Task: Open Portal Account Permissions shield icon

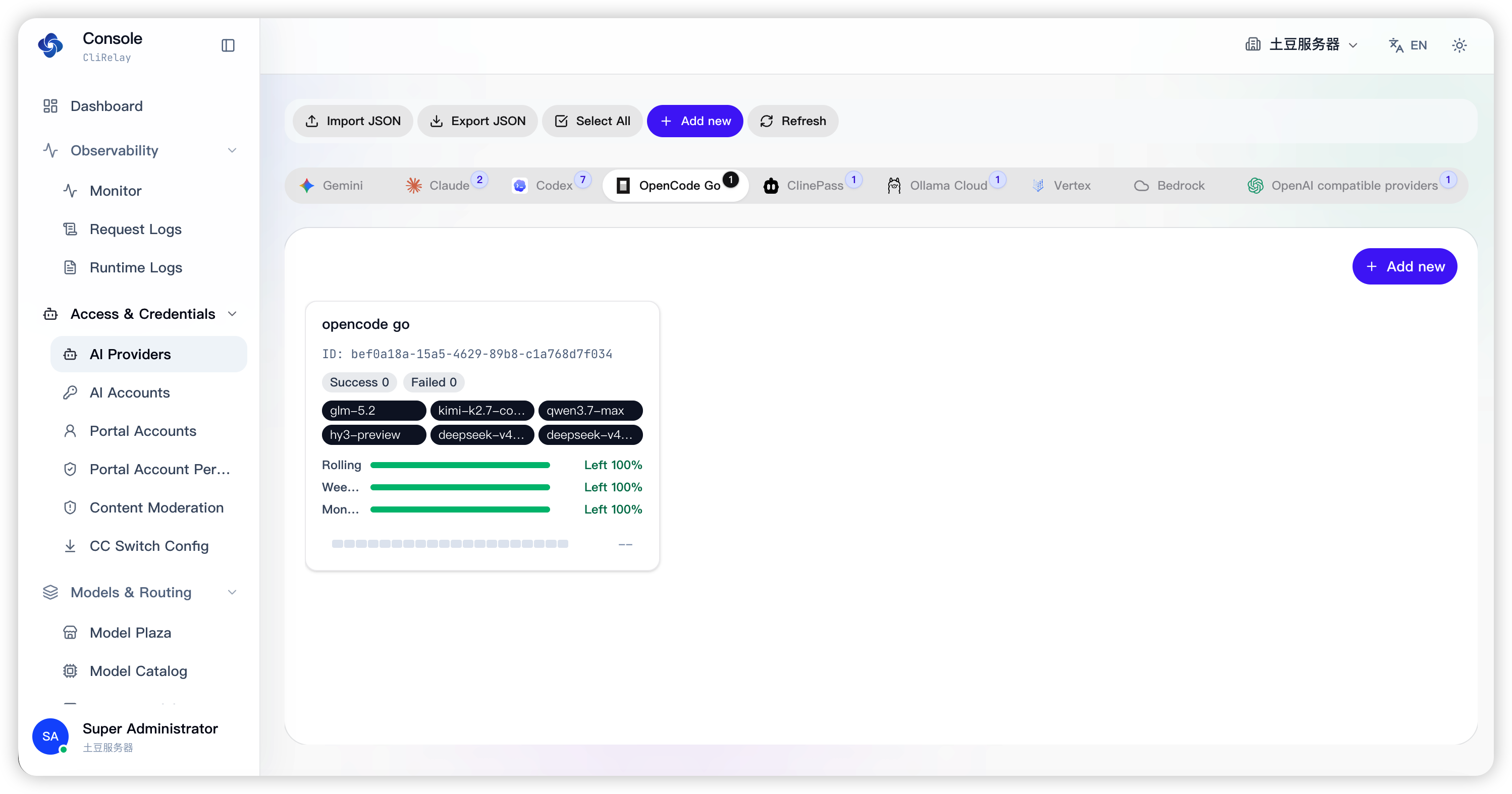Action: pyautogui.click(x=70, y=470)
